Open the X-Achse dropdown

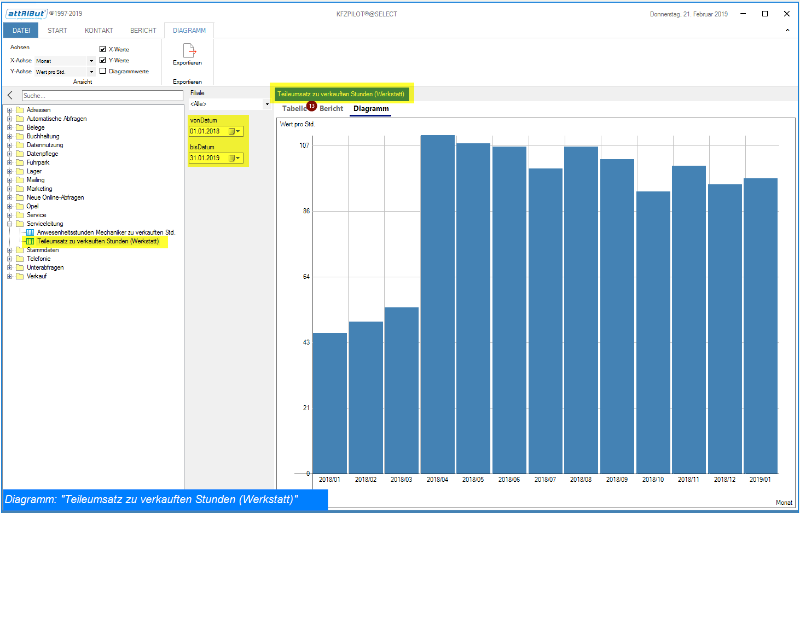coord(91,61)
